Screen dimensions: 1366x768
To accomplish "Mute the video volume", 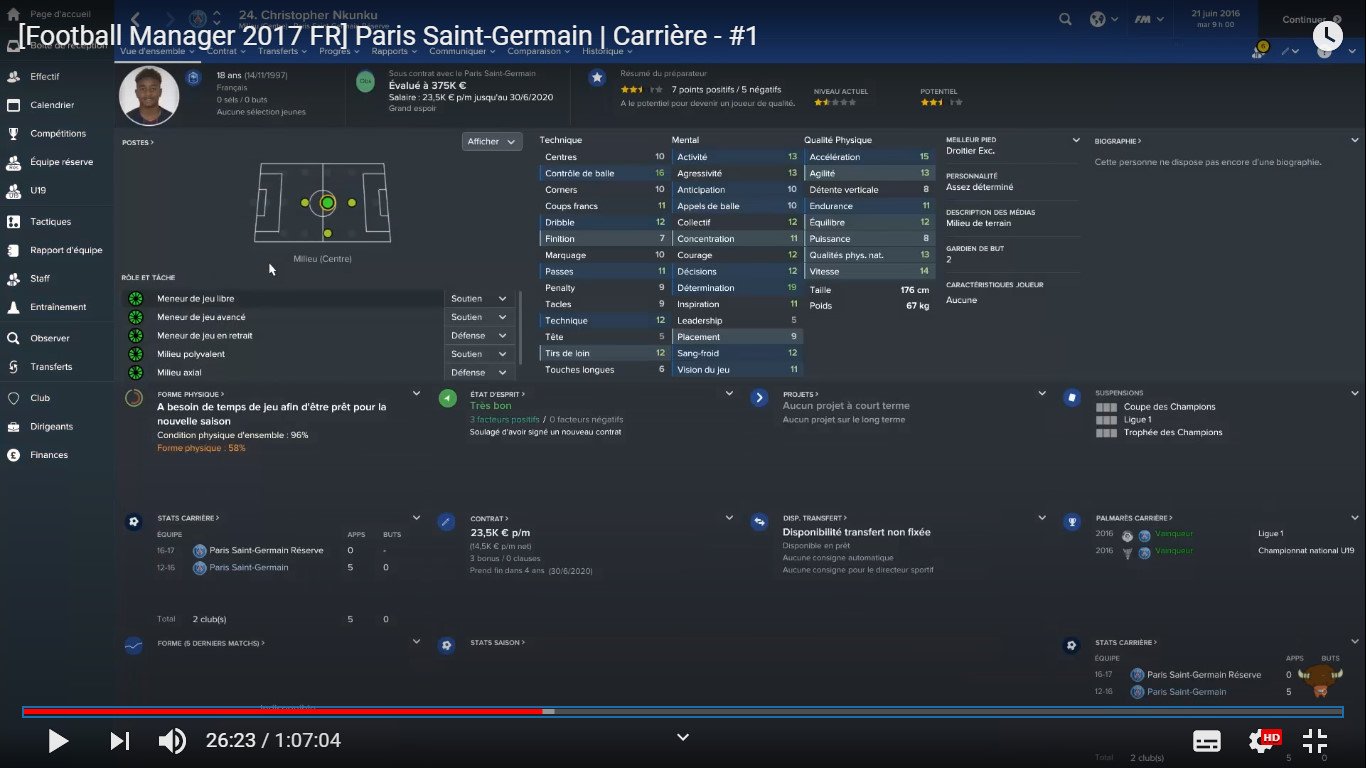I will [x=172, y=741].
